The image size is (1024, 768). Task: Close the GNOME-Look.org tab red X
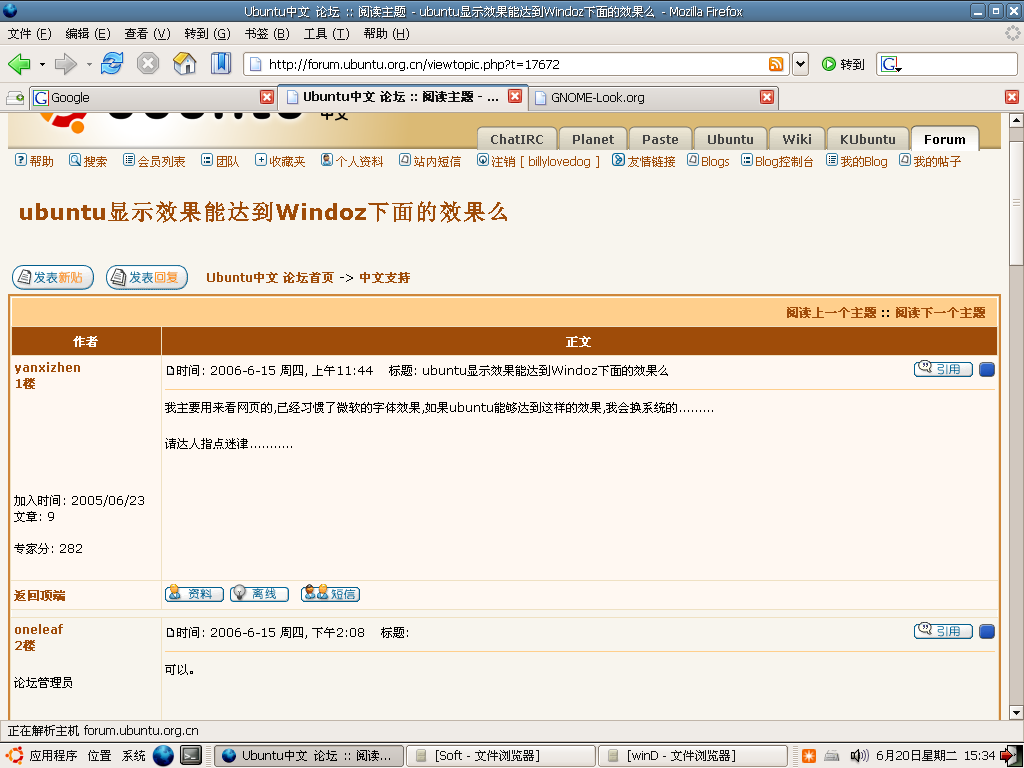(x=767, y=97)
